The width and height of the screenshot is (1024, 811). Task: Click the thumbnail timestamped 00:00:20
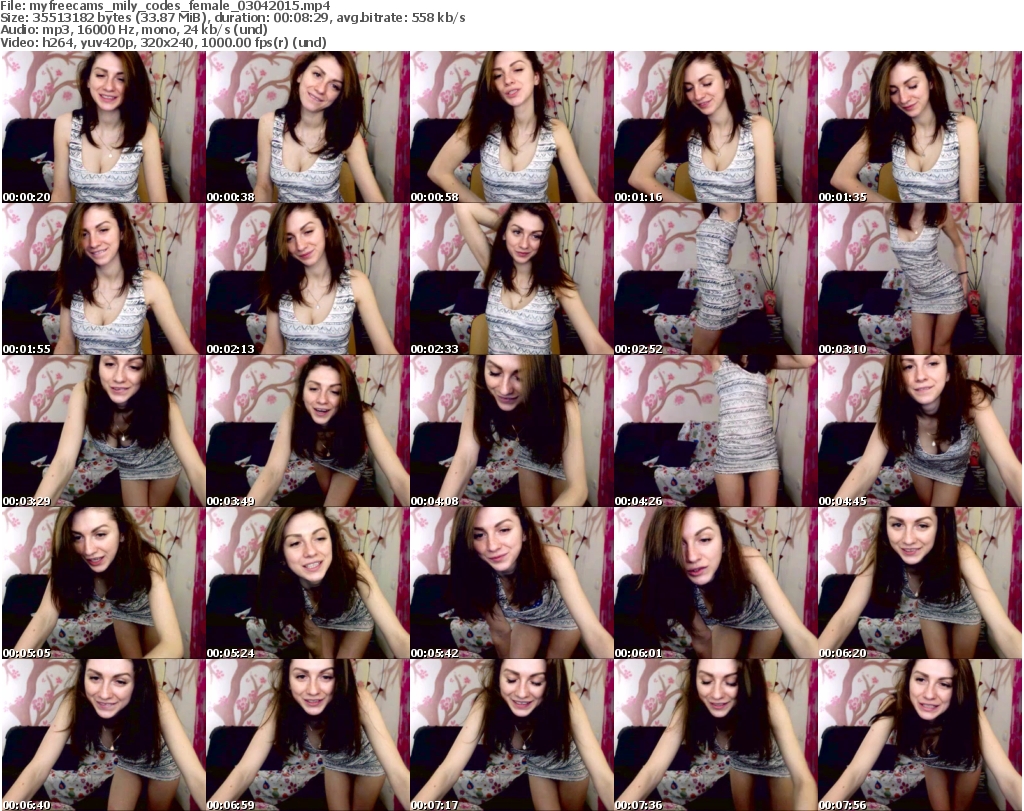(x=103, y=127)
